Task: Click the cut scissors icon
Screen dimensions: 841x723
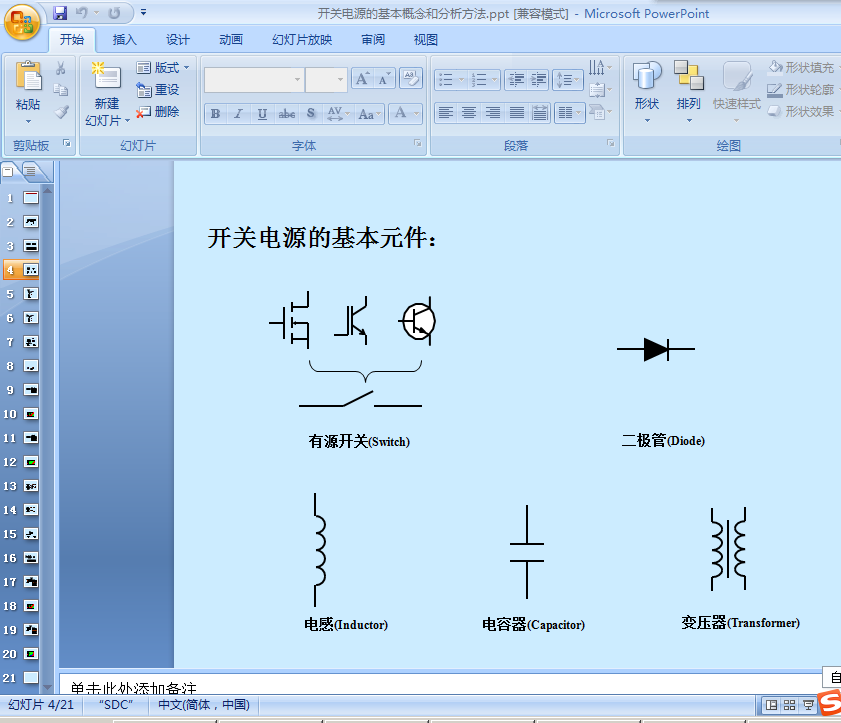Action: [x=61, y=68]
